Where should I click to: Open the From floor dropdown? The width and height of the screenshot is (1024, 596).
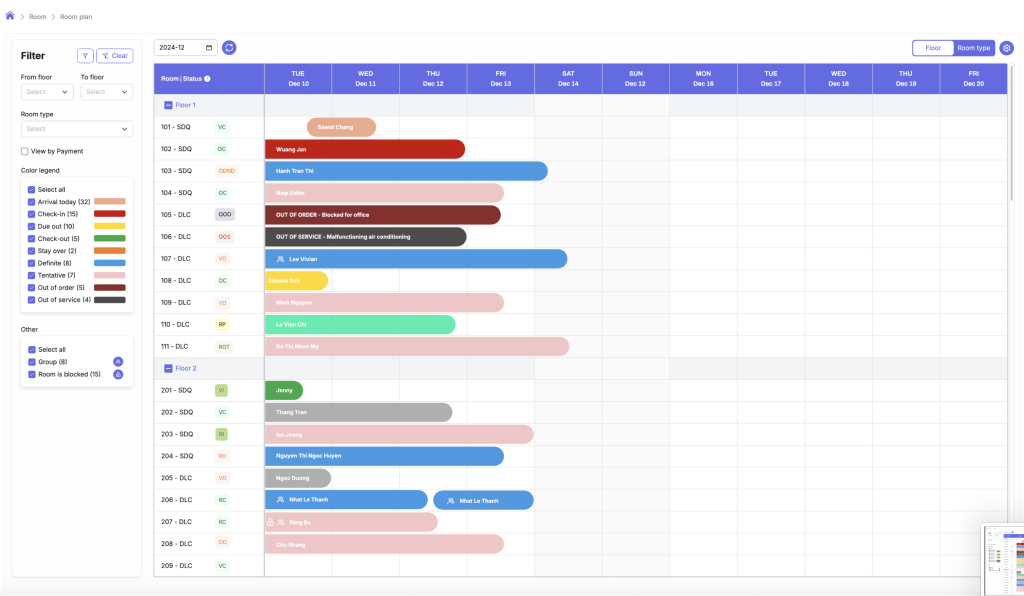coord(47,92)
